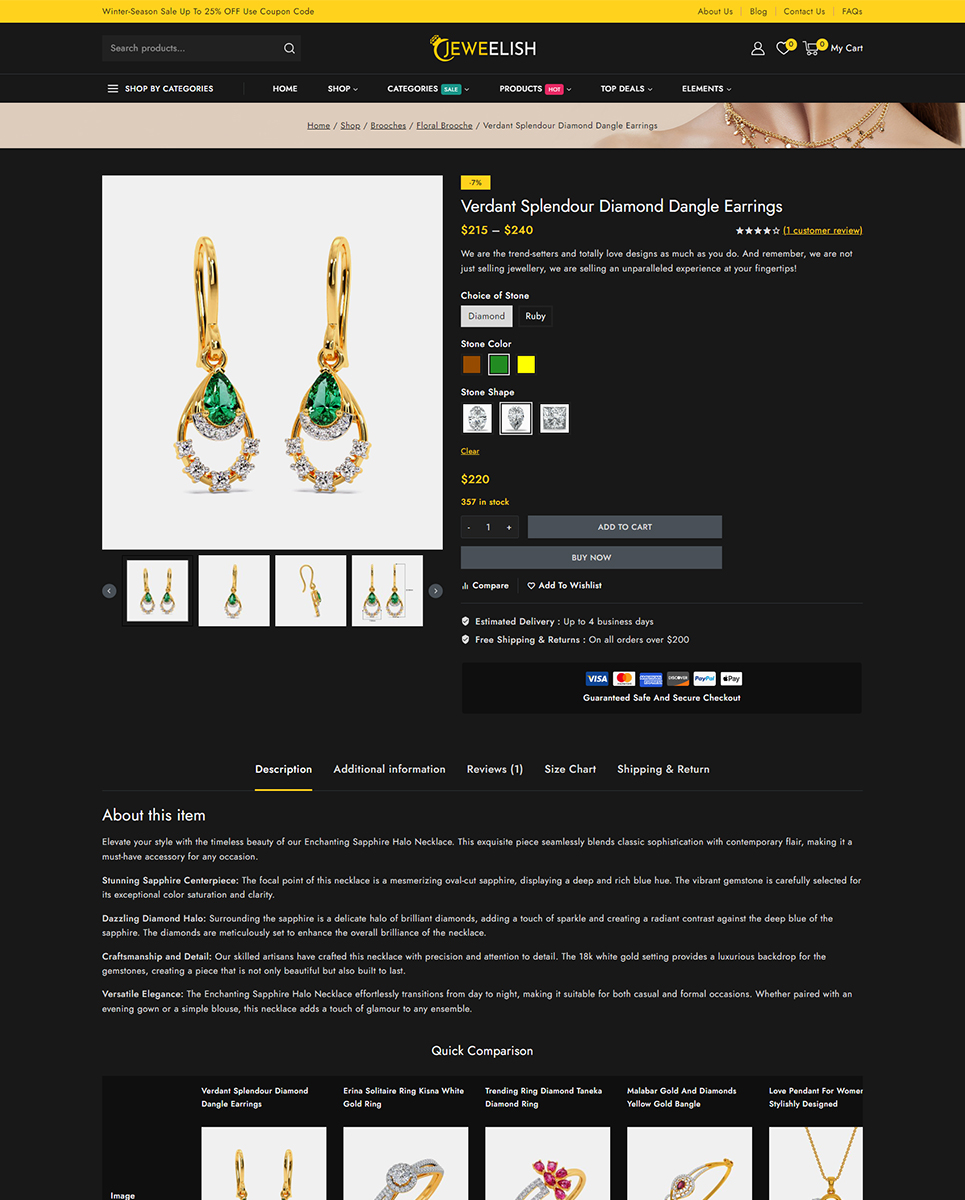965x1200 pixels.
Task: Click the next thumbnail arrow
Action: pyautogui.click(x=435, y=591)
